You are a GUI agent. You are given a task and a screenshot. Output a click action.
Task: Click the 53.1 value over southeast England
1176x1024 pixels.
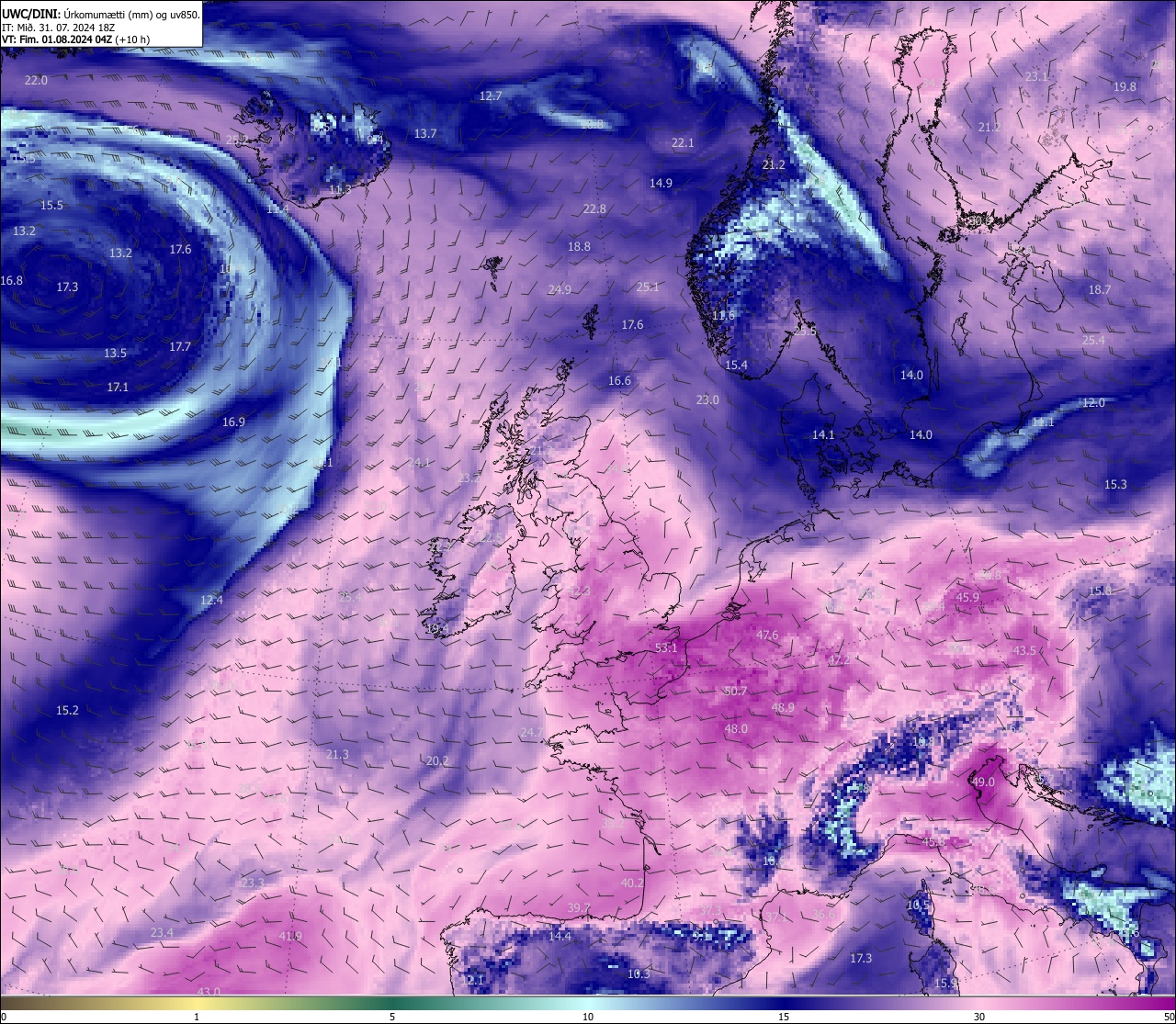[x=666, y=648]
